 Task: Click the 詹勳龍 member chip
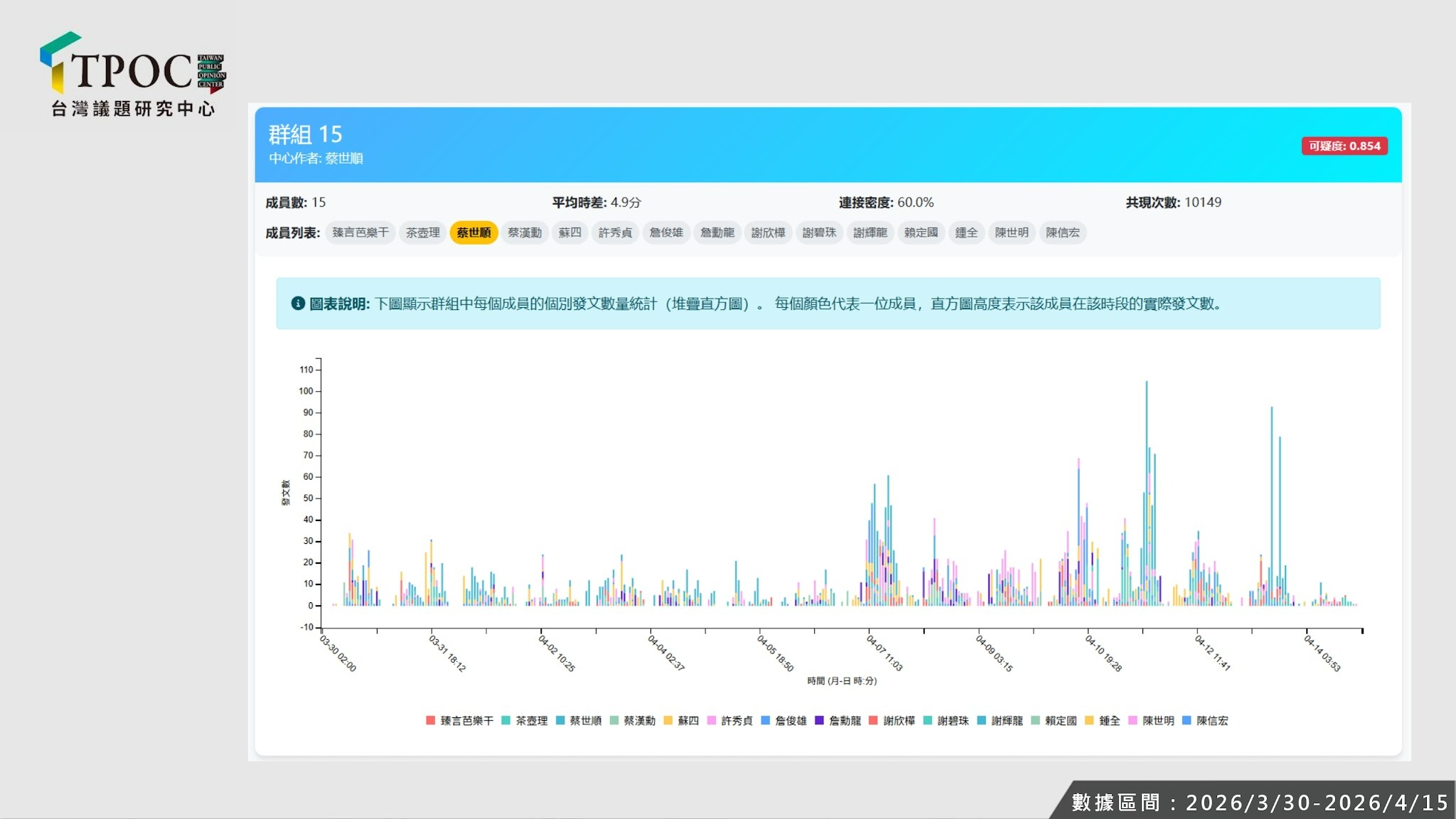717,232
